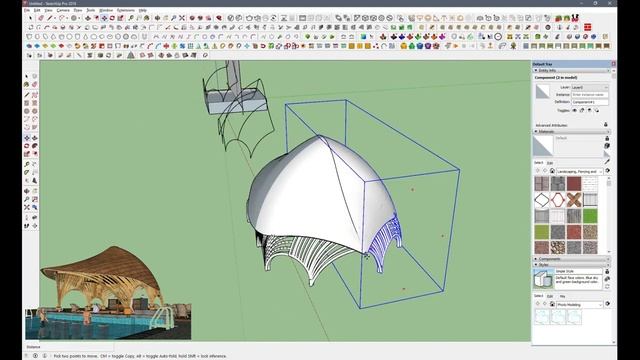Select the arrow tool in left toolbar
The width and height of the screenshot is (640, 360).
pyautogui.click(x=27, y=76)
